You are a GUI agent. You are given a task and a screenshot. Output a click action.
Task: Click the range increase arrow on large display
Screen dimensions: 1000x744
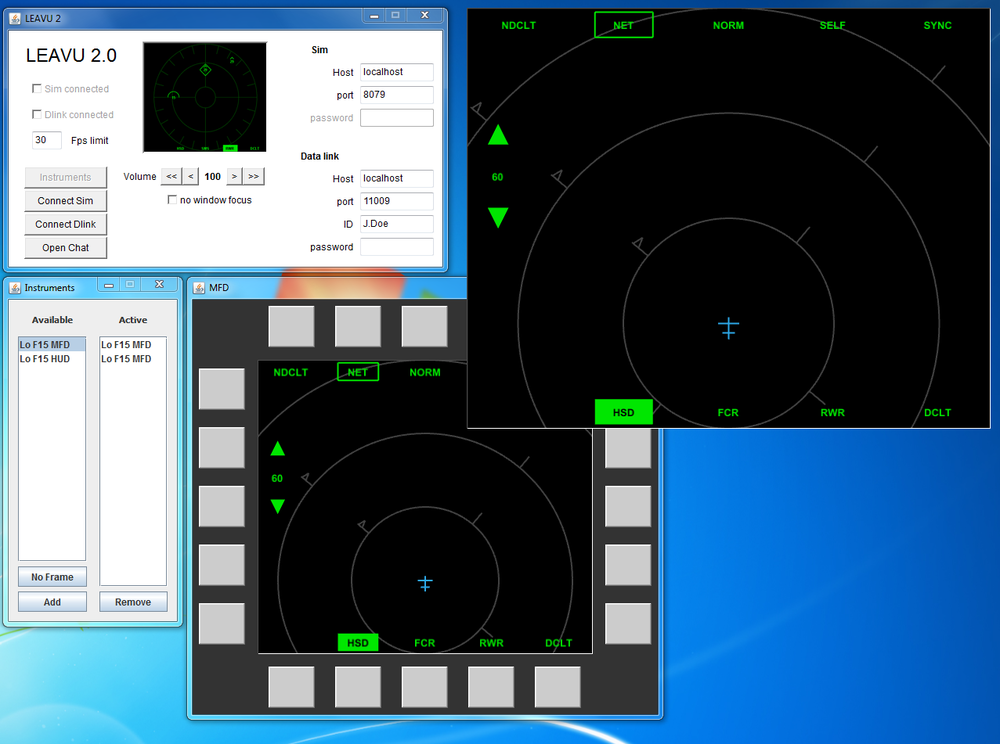click(498, 135)
